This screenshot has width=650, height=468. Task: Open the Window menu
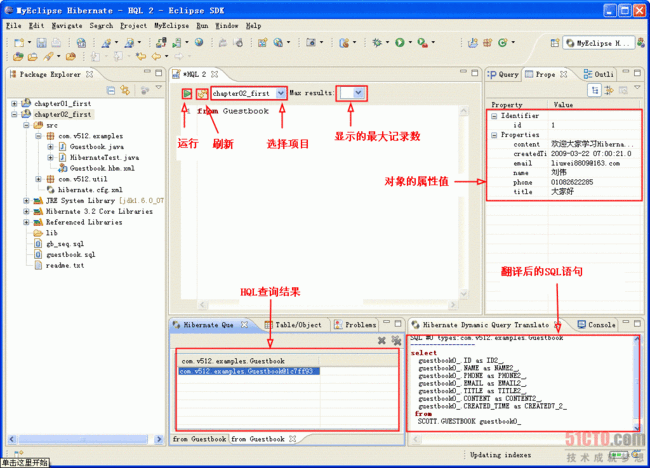click(226, 26)
